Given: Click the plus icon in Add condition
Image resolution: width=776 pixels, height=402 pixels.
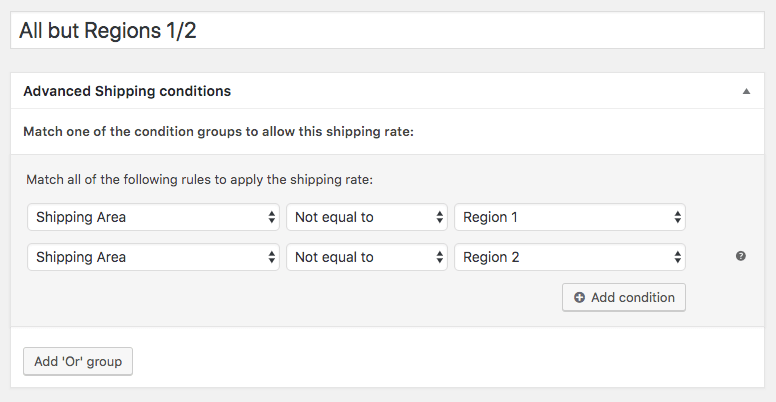Looking at the screenshot, I should tap(579, 298).
